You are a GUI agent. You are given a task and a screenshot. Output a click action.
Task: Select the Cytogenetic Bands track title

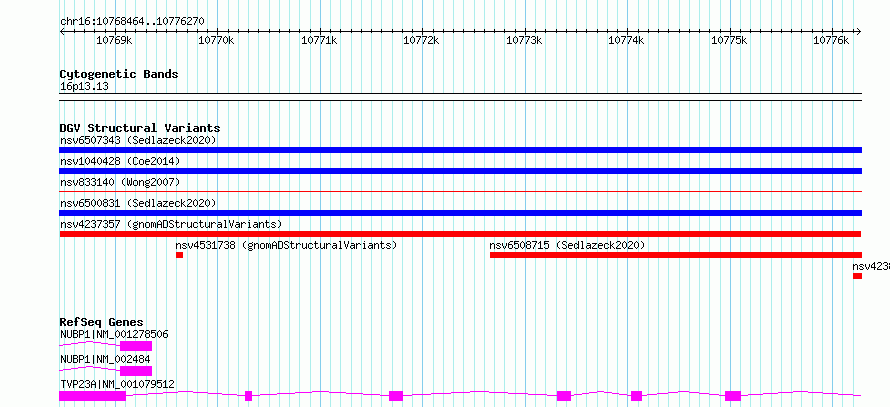(x=119, y=74)
